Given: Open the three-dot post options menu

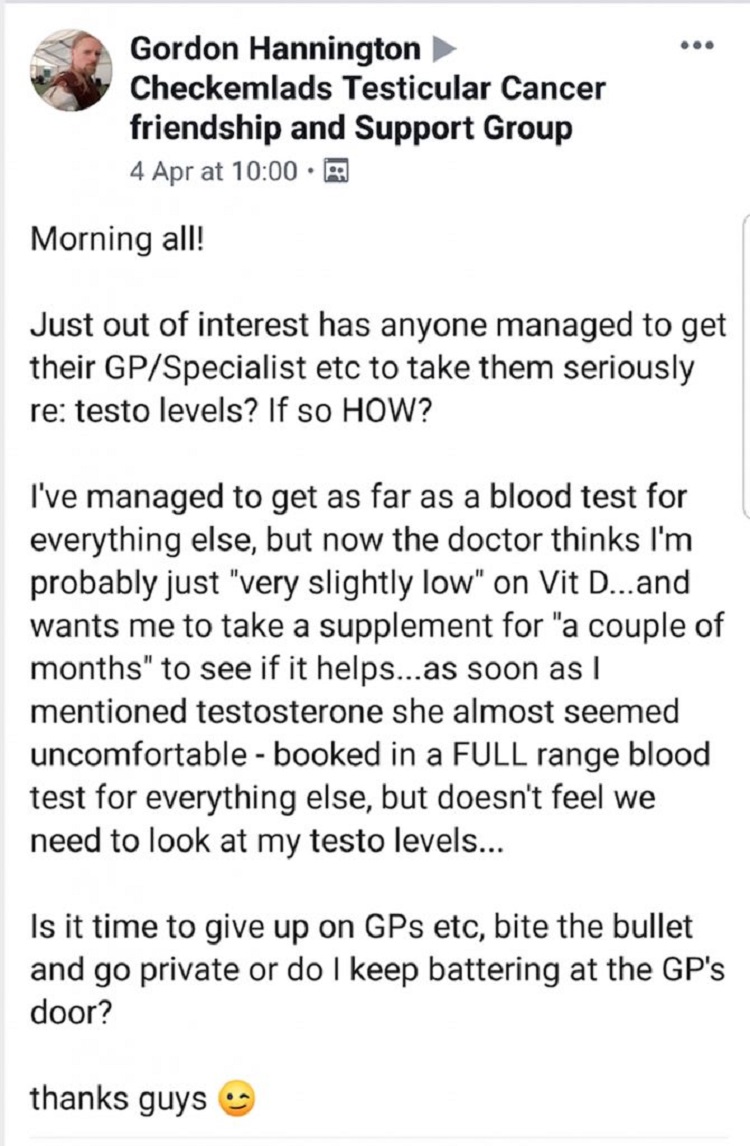Looking at the screenshot, I should 695,47.
